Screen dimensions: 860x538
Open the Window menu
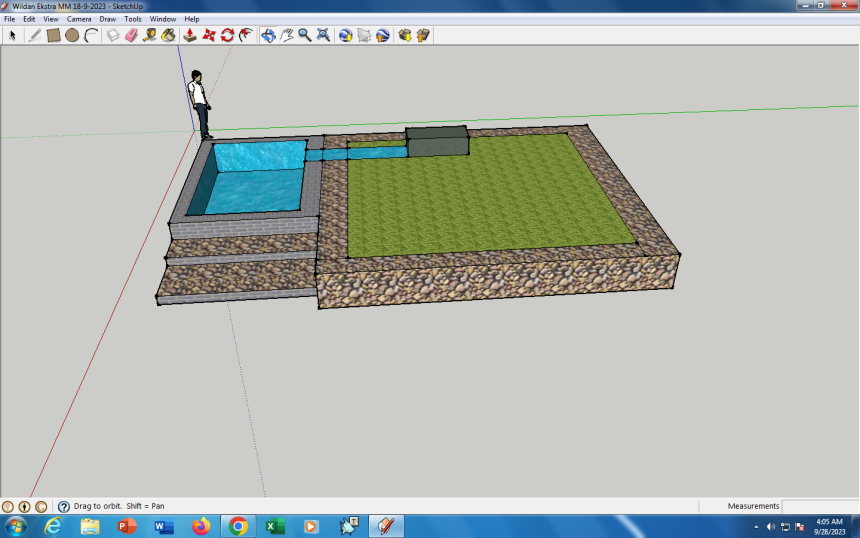point(162,19)
